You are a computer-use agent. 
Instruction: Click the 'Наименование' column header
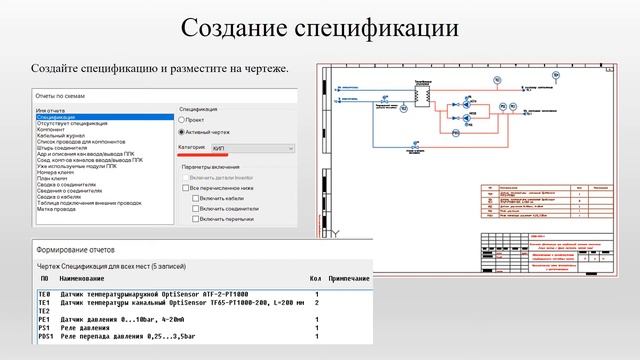point(82,278)
